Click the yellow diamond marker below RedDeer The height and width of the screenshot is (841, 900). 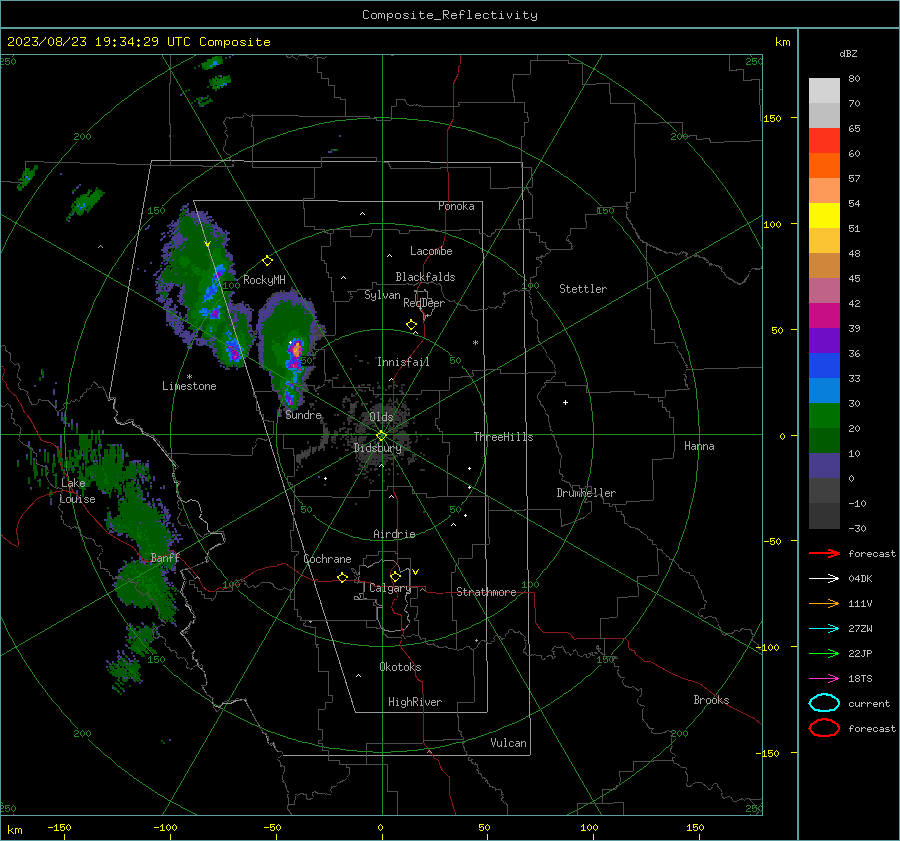tap(411, 325)
